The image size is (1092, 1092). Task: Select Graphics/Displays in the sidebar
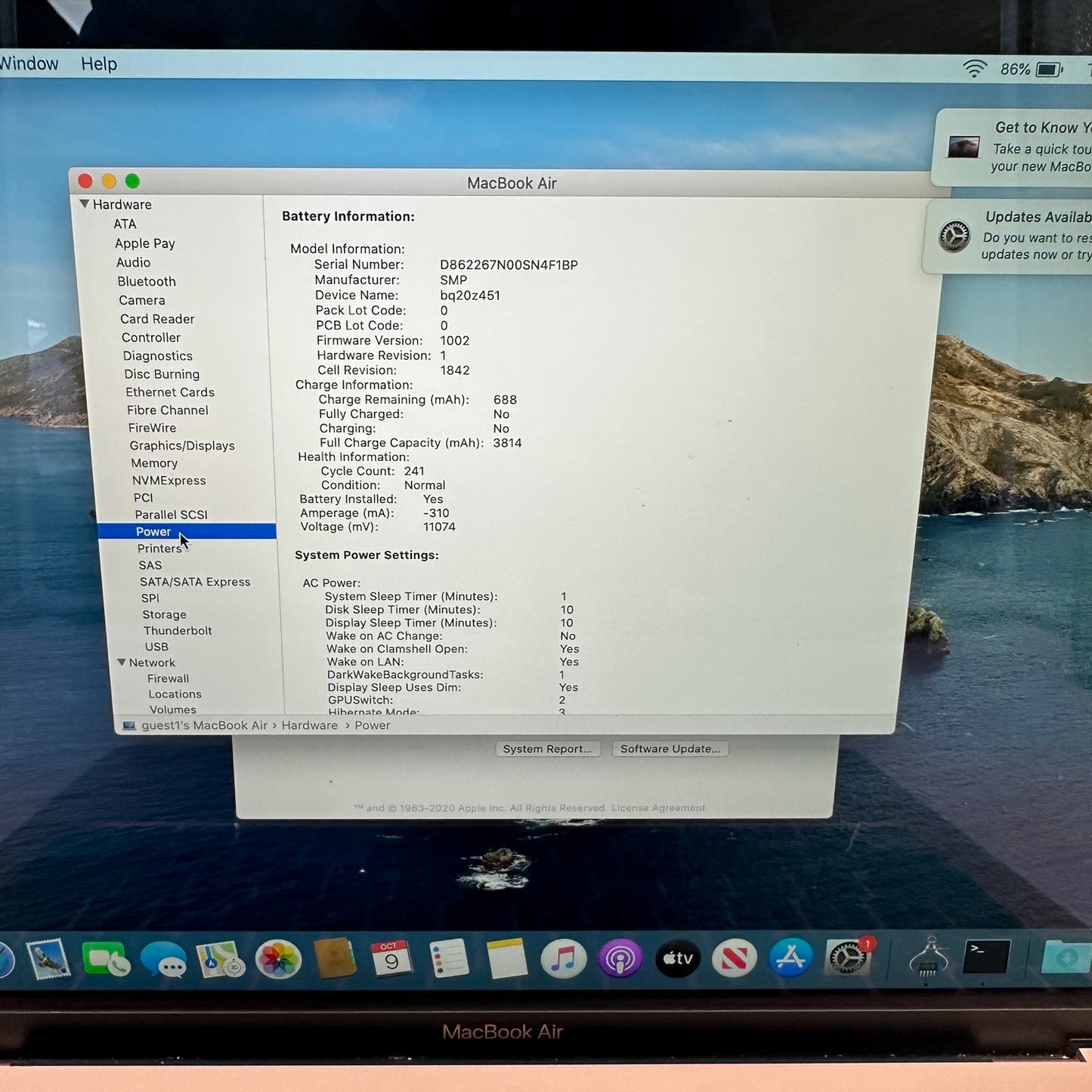(182, 446)
